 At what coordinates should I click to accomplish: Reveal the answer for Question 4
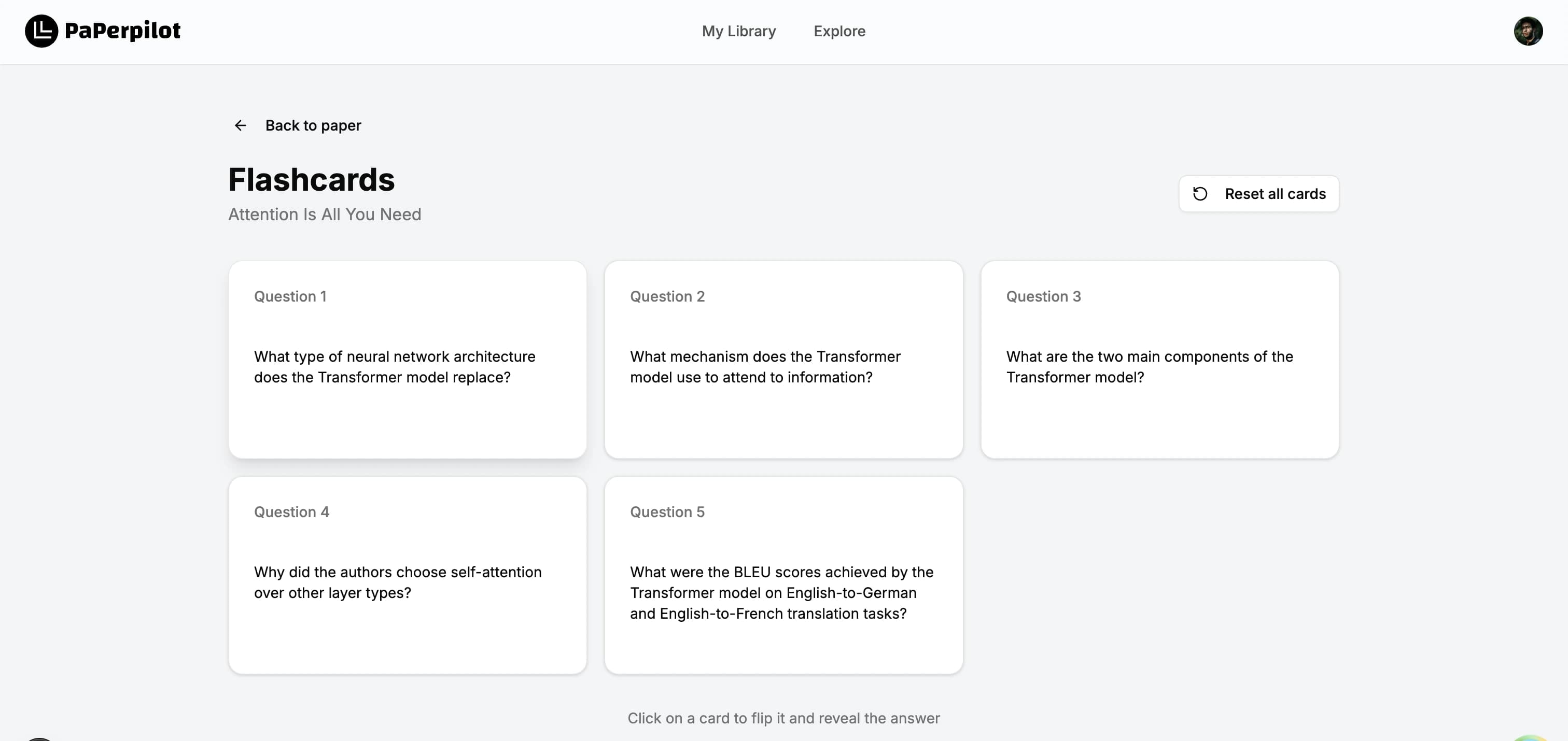tap(407, 575)
